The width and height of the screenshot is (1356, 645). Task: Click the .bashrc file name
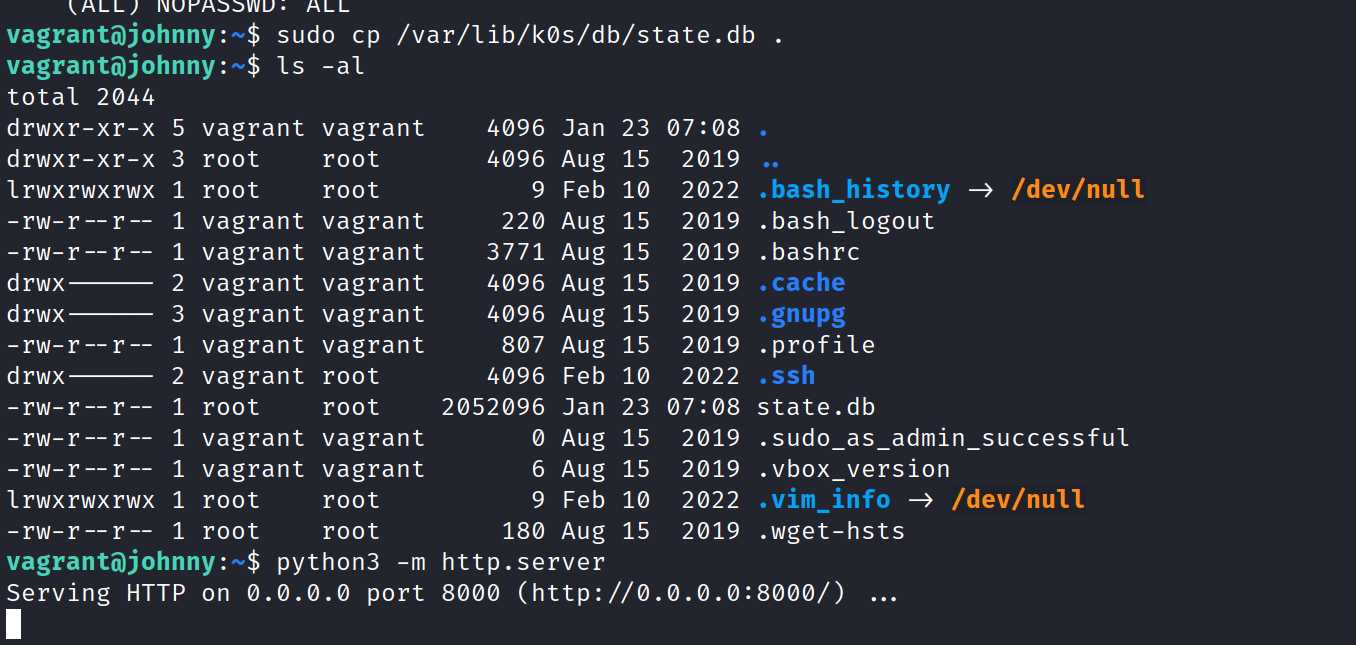(x=808, y=252)
